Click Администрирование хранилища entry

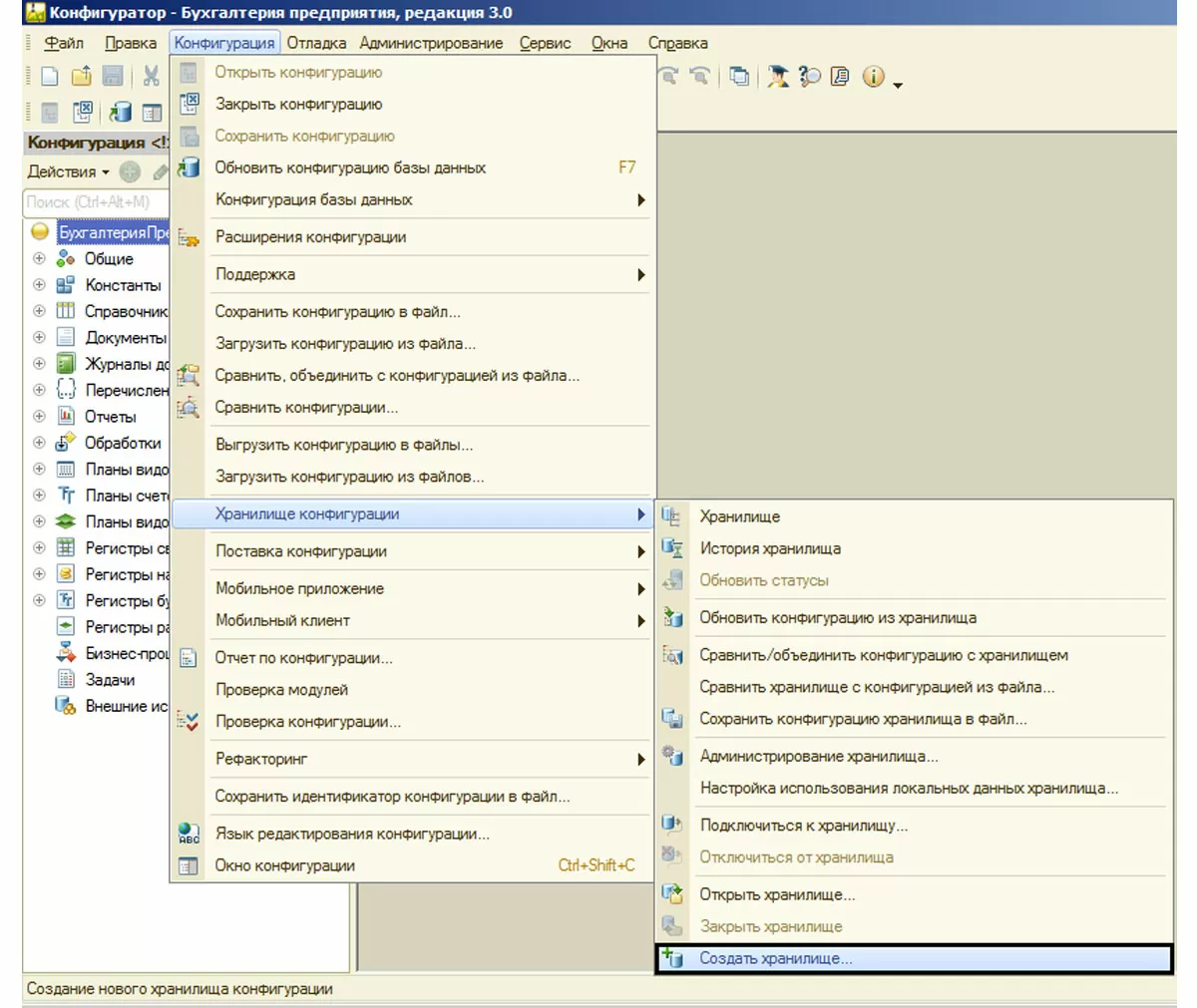[x=818, y=756]
